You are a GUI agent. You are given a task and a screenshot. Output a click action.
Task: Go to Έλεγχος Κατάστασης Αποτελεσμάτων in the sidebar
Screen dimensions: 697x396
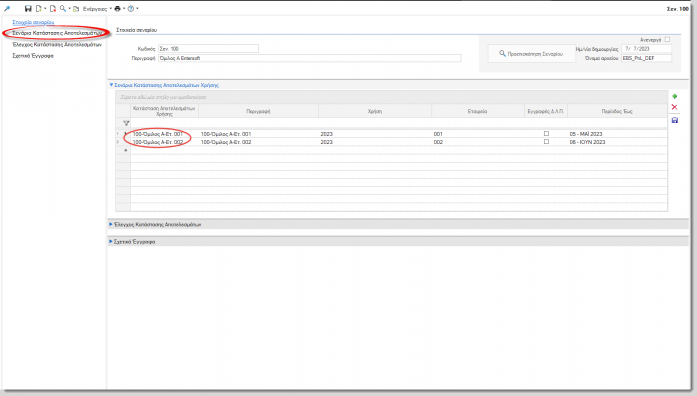click(57, 44)
